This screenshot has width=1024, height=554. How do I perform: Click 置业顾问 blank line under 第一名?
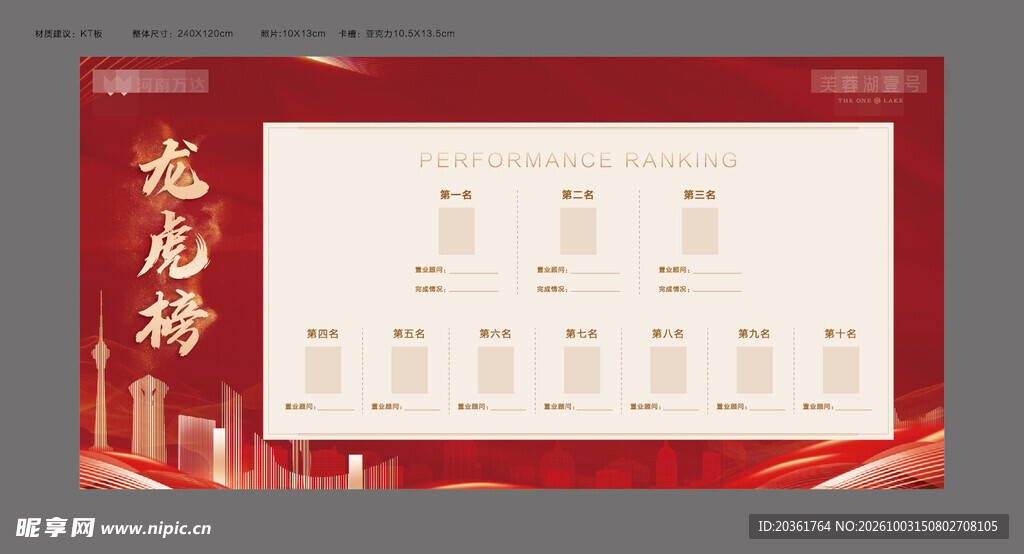click(x=473, y=272)
